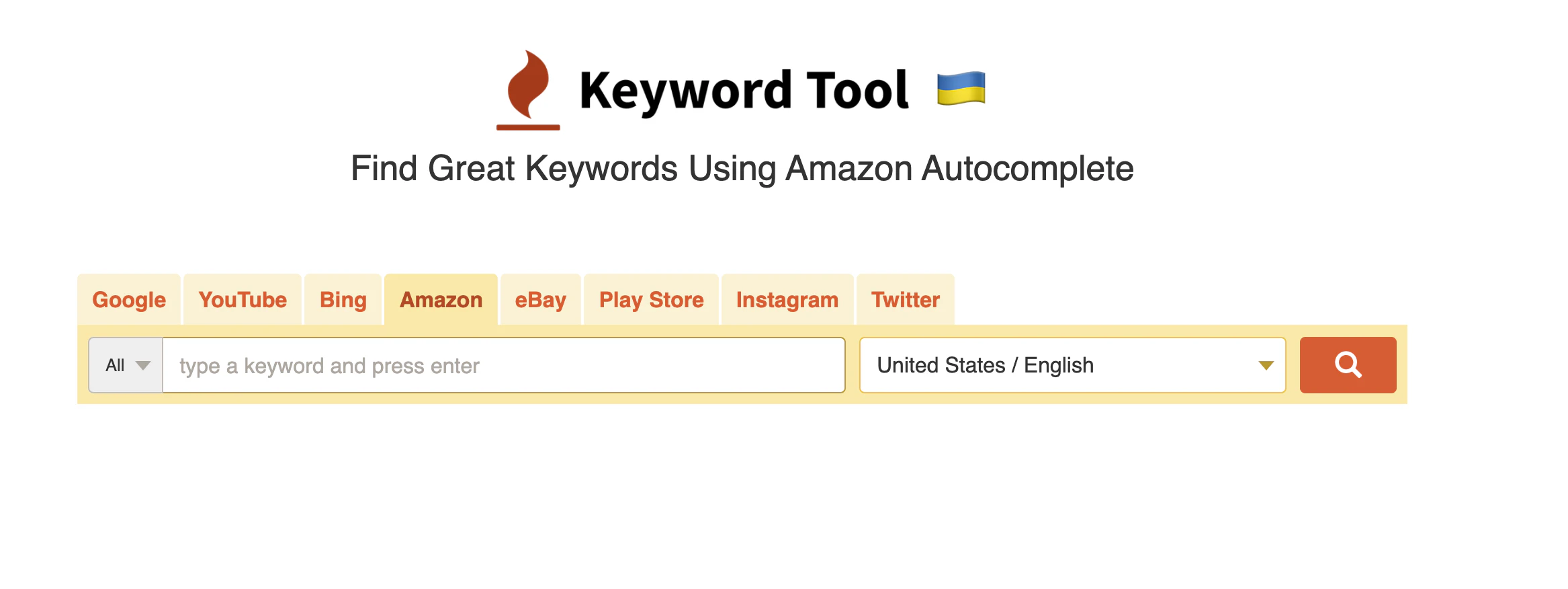This screenshot has width=1568, height=589.
Task: Switch to the eBay tab
Action: 541,300
